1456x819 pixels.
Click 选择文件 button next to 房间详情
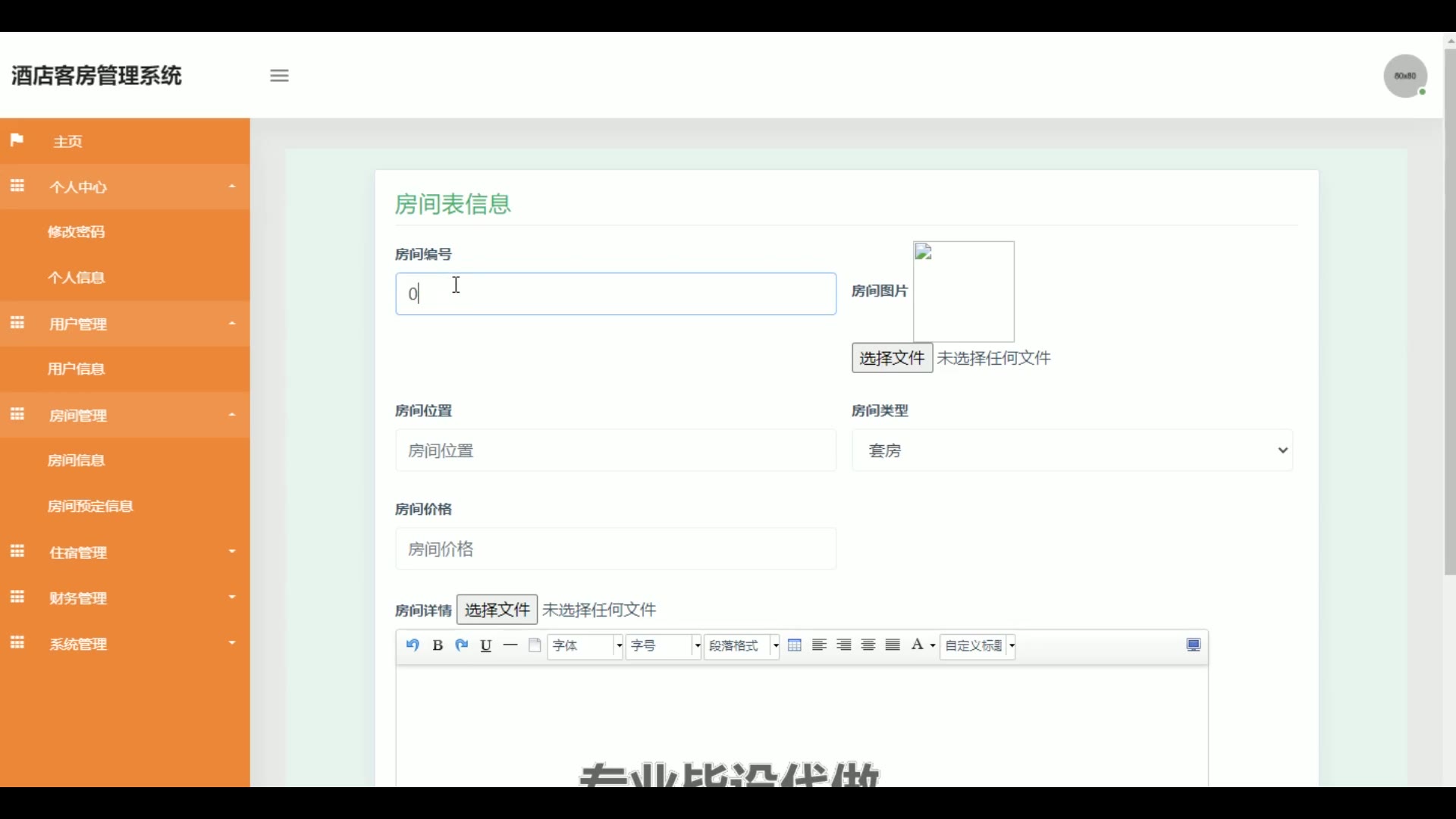coord(497,610)
